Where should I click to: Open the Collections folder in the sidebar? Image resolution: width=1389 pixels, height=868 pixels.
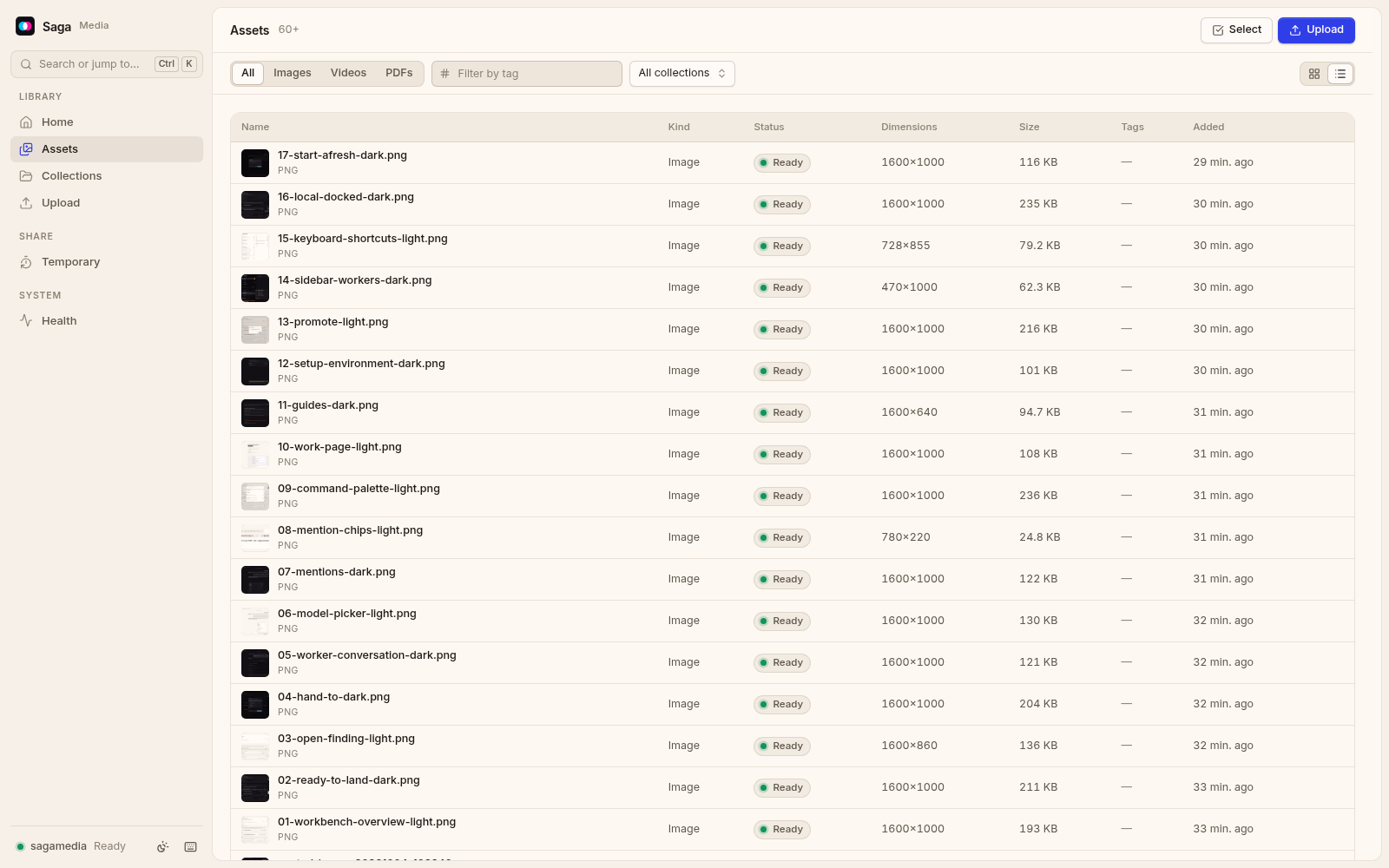(x=107, y=176)
